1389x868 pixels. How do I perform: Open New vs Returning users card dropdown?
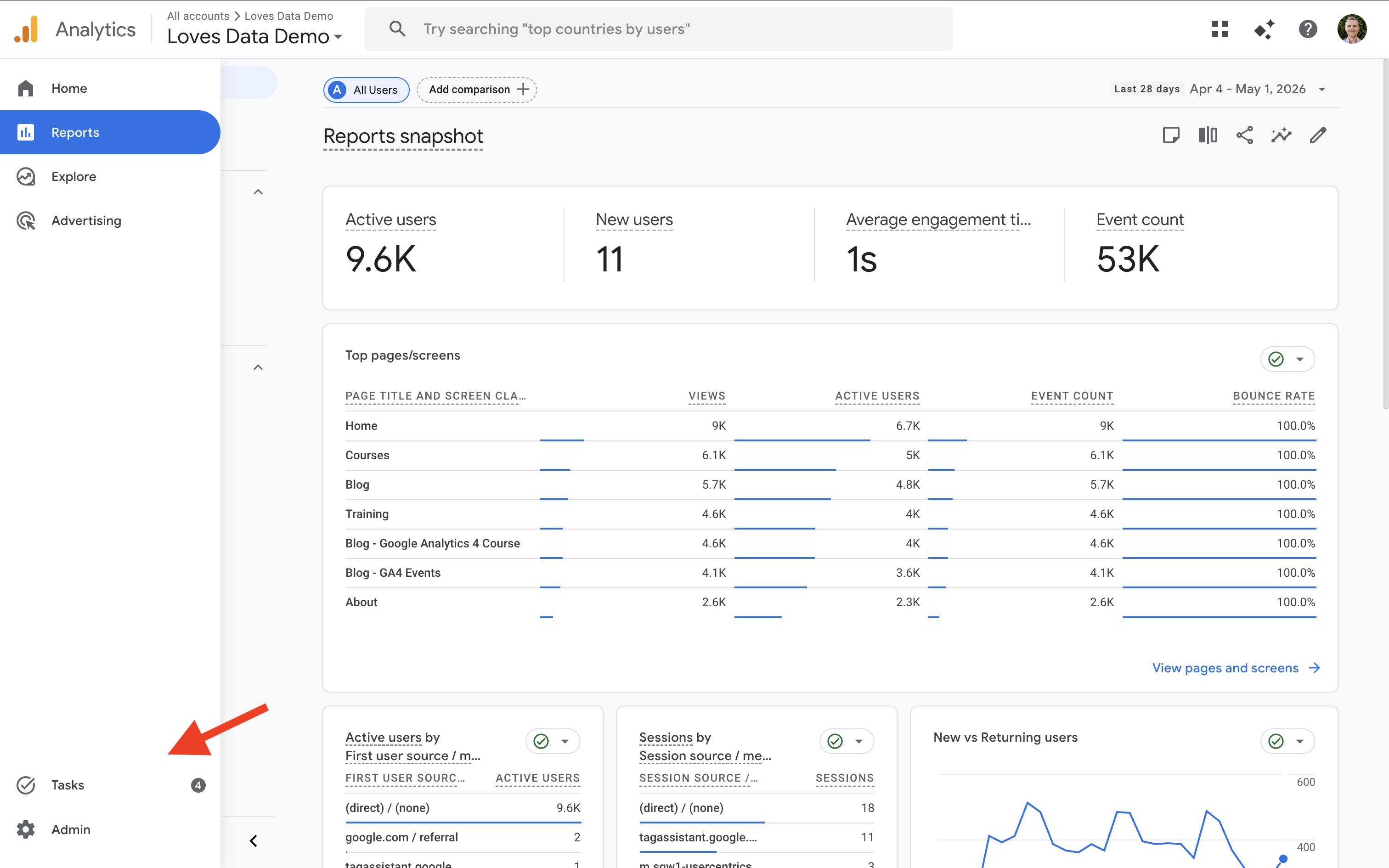pyautogui.click(x=1287, y=741)
